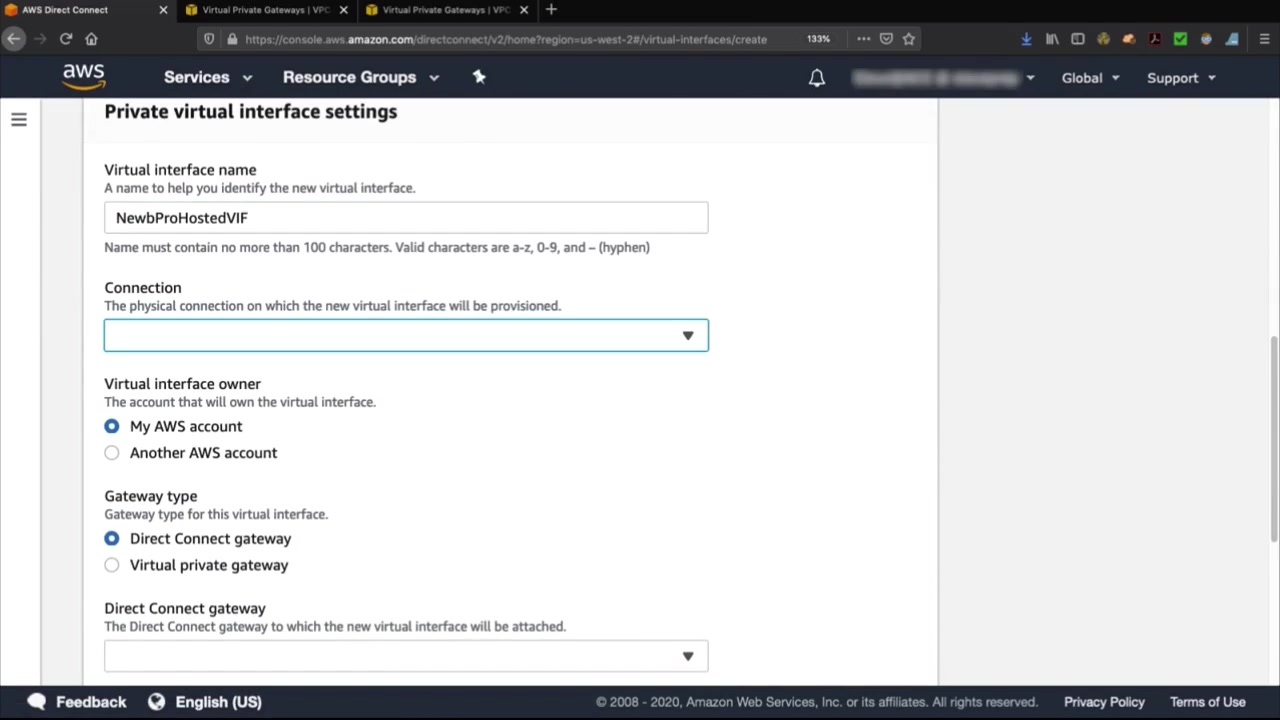Click the Feedback speech bubble icon
The image size is (1280, 720).
[x=37, y=702]
